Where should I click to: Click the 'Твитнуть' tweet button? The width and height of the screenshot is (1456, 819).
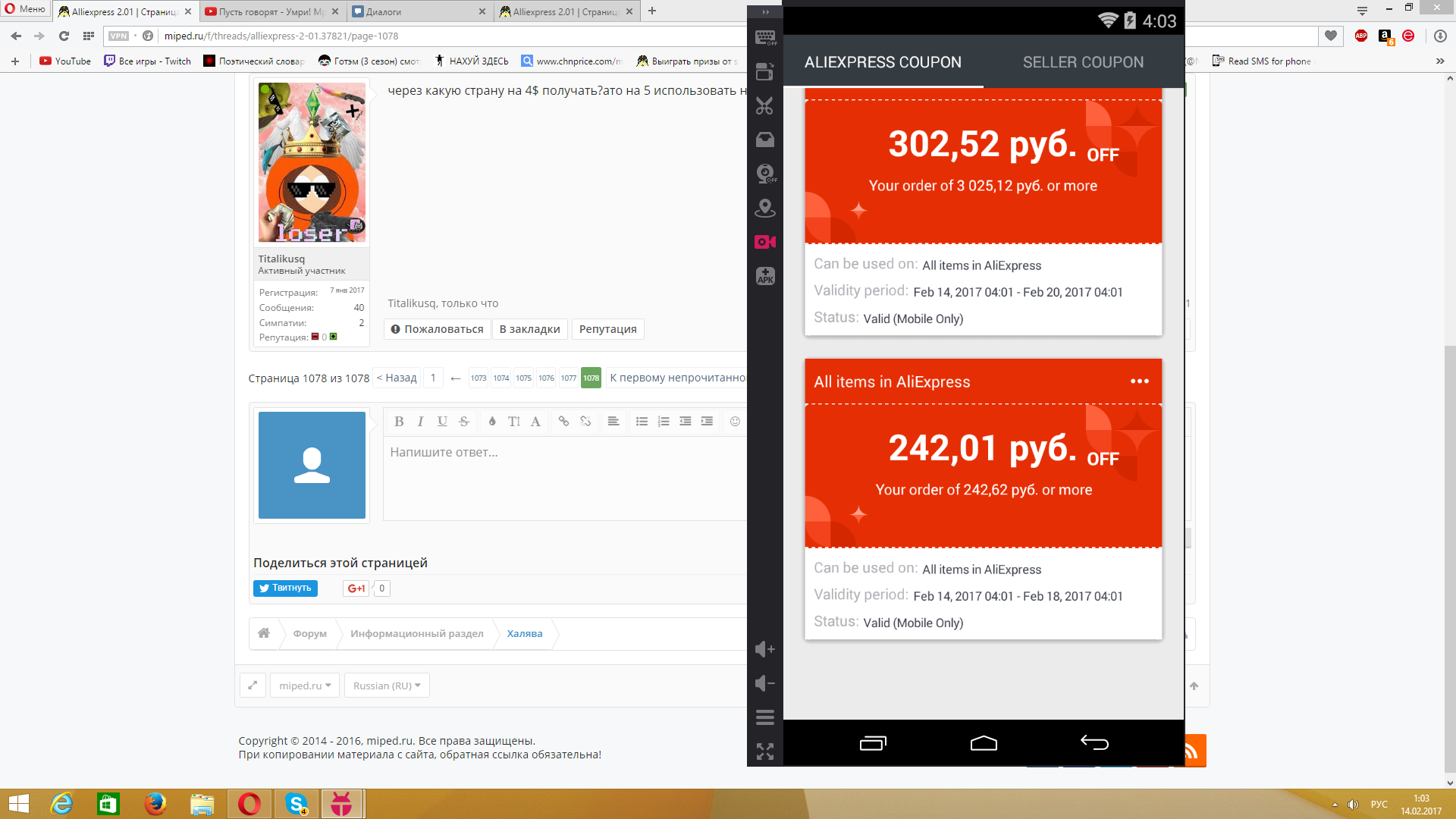coord(285,588)
